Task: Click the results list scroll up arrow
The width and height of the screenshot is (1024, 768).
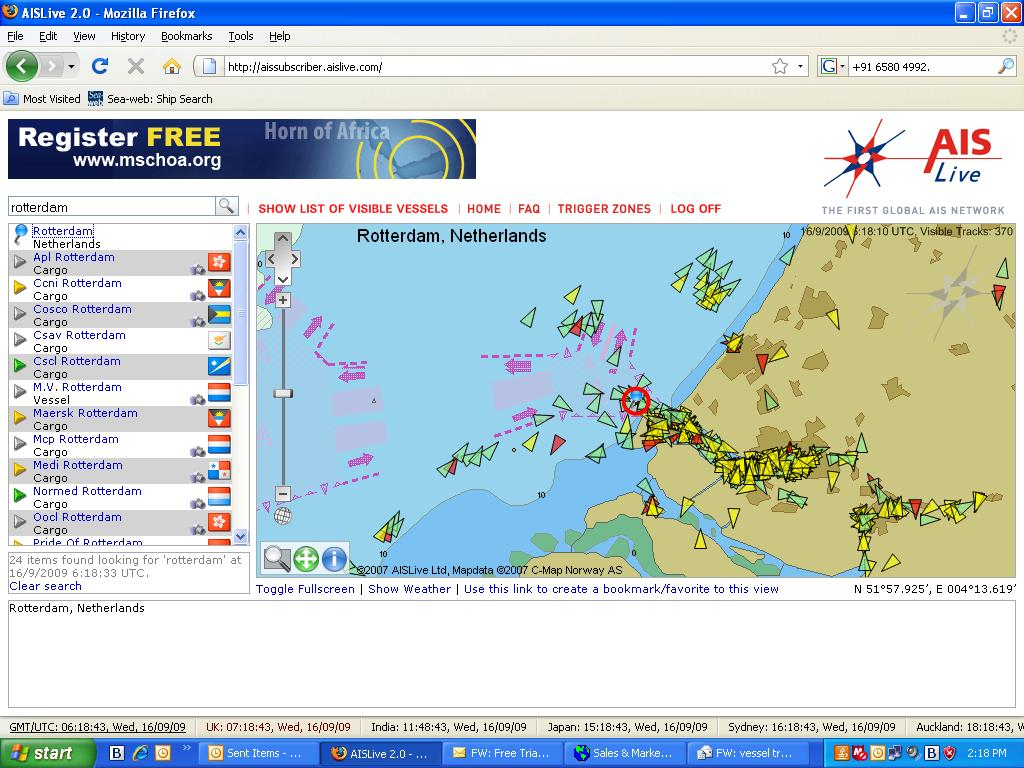Action: point(240,232)
